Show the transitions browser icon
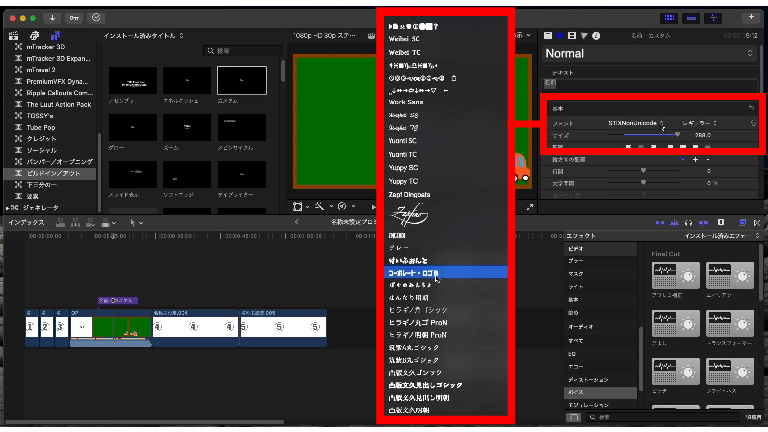The height and width of the screenshot is (432, 768). [x=757, y=223]
